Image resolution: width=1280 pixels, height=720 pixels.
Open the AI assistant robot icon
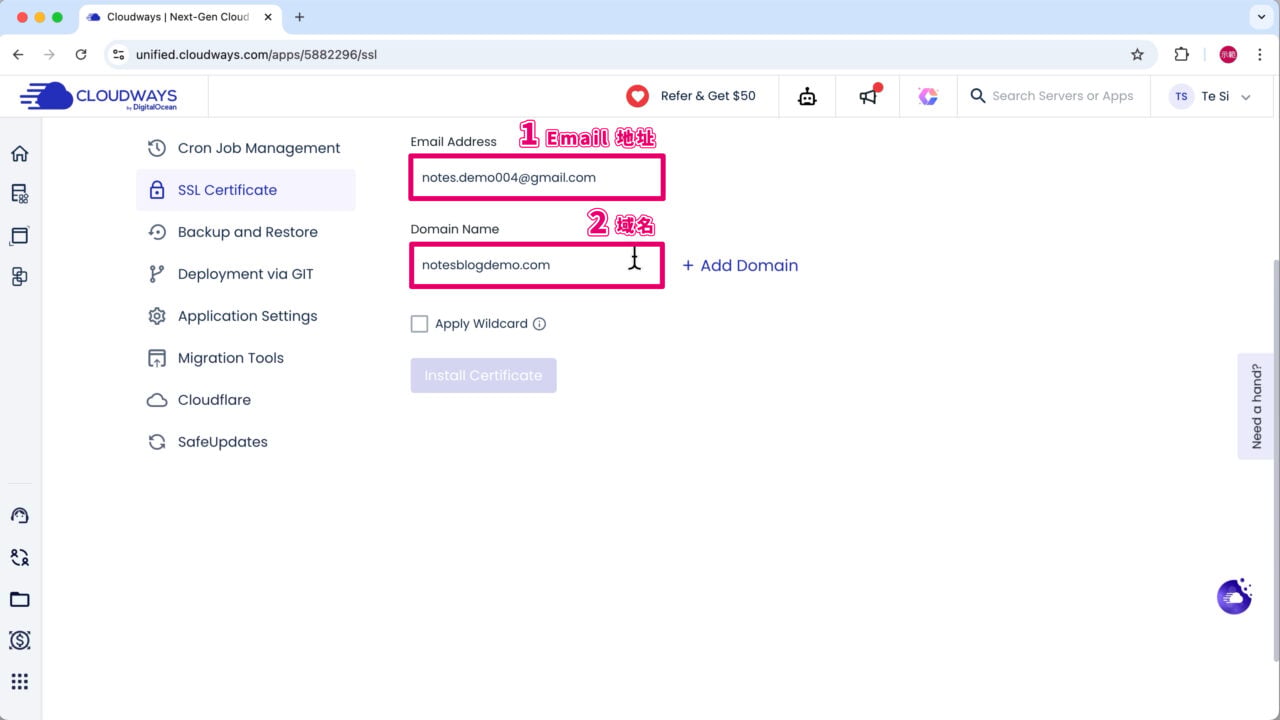(x=807, y=96)
